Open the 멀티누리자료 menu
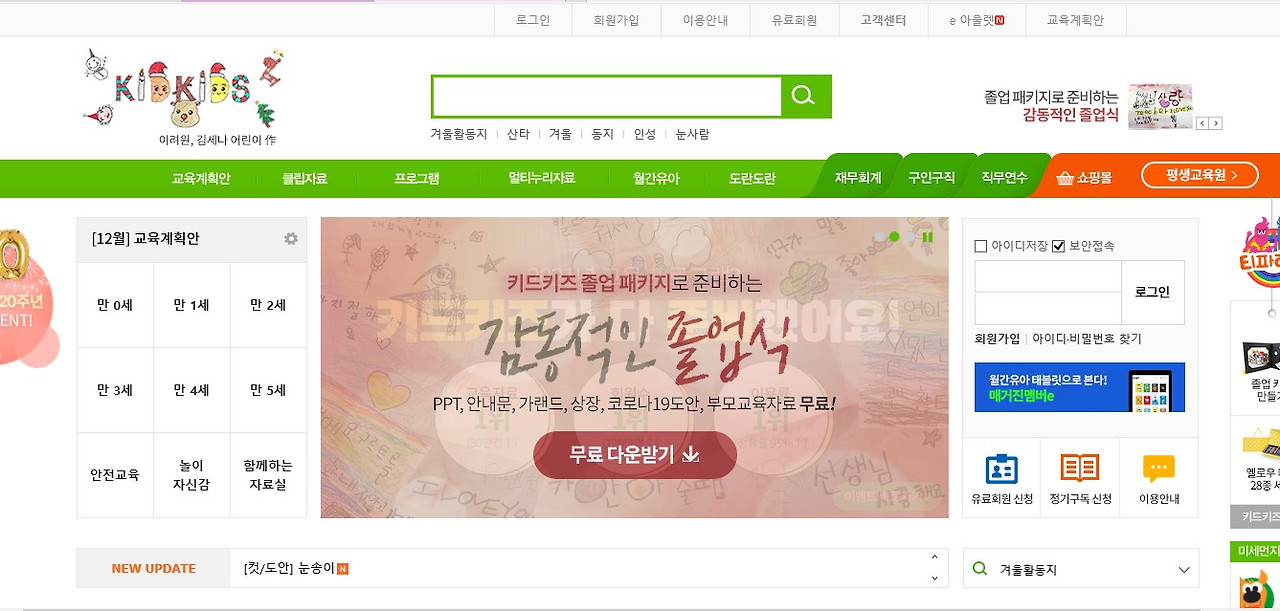 (541, 178)
